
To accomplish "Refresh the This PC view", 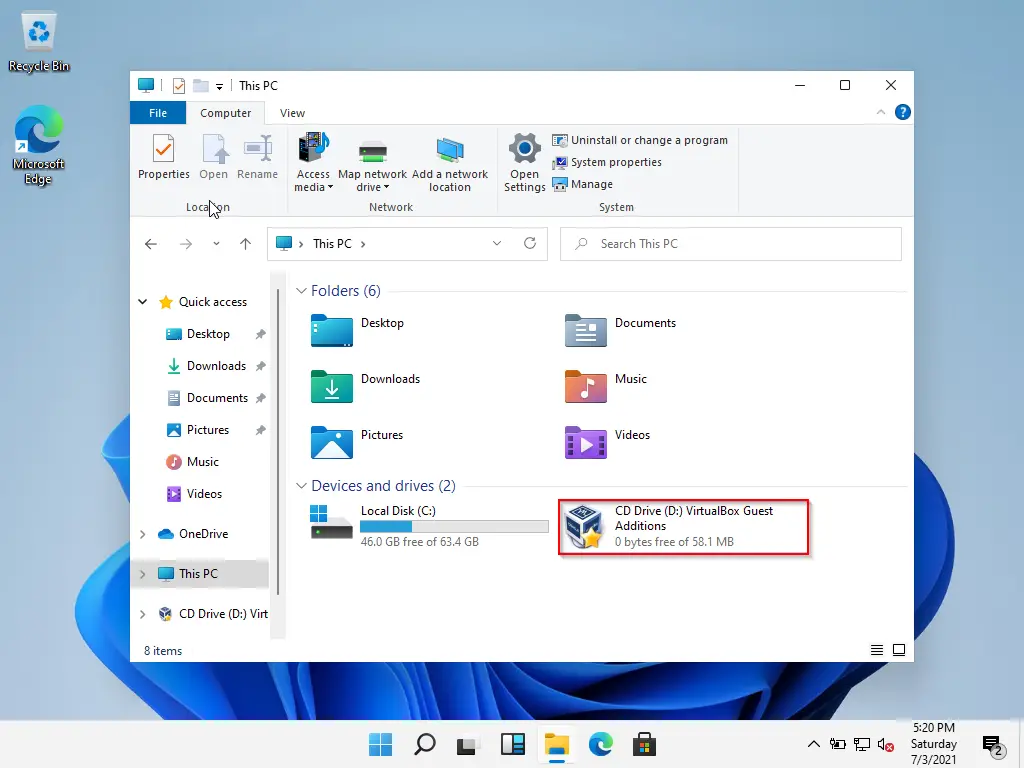I will click(x=530, y=244).
